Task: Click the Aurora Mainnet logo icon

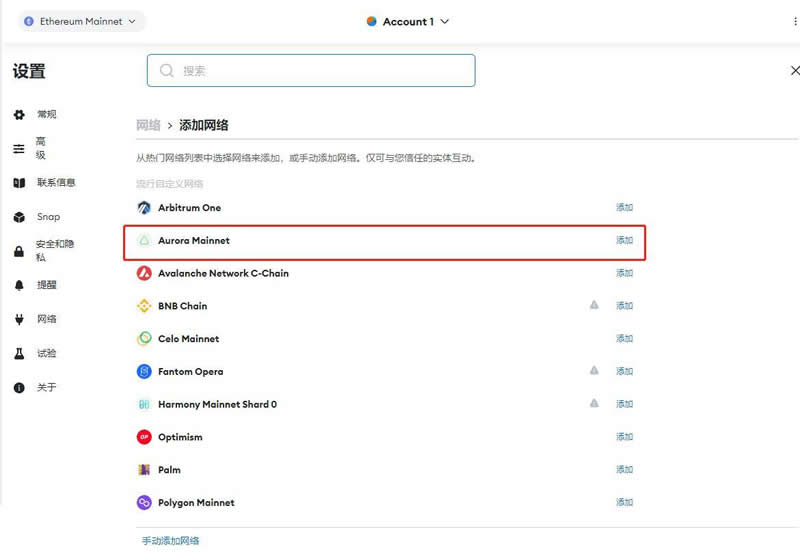Action: coord(144,240)
